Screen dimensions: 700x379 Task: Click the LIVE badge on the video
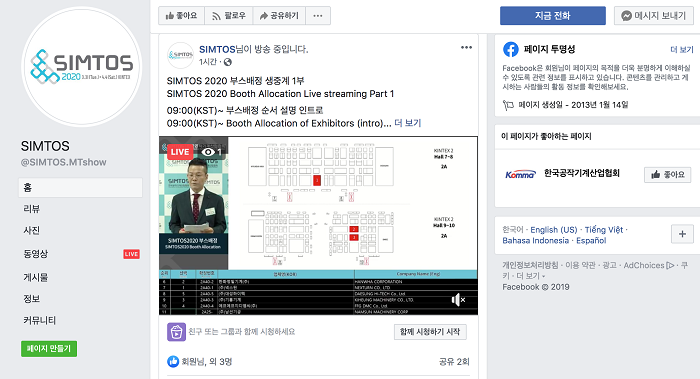[180, 152]
